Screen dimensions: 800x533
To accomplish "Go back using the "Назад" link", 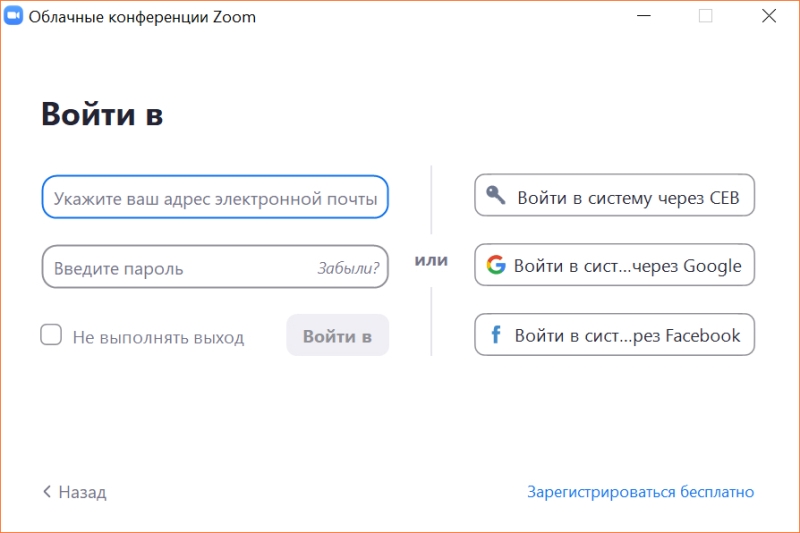I will click(x=75, y=492).
